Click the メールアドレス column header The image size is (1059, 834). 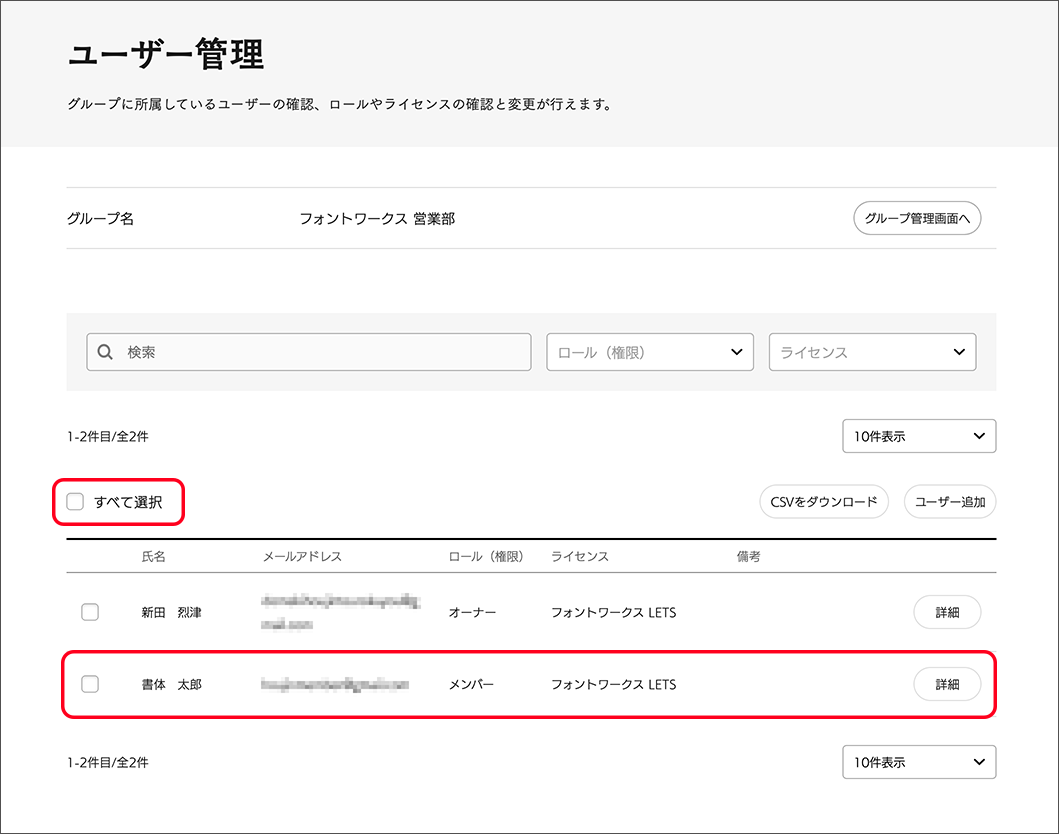pyautogui.click(x=302, y=556)
